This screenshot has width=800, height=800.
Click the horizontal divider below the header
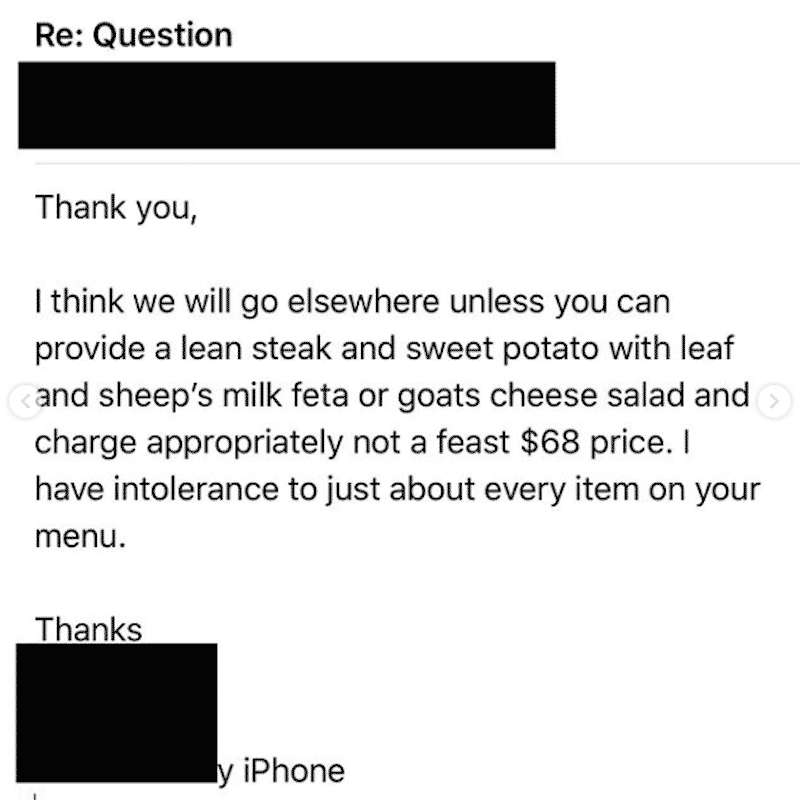click(x=417, y=164)
